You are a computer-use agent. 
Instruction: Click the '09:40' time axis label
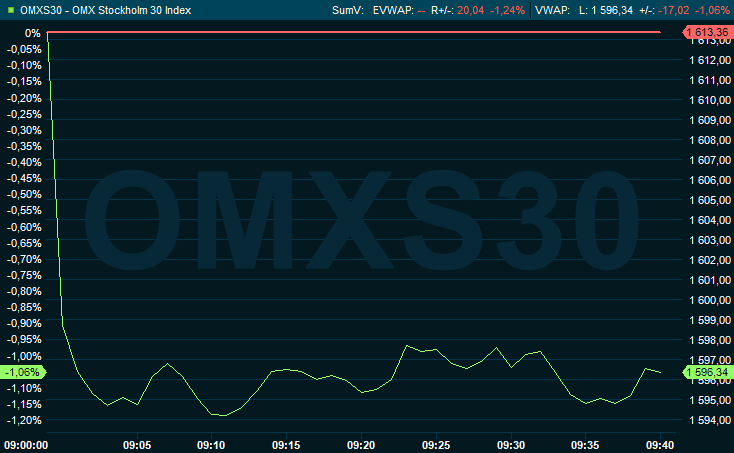[x=660, y=445]
